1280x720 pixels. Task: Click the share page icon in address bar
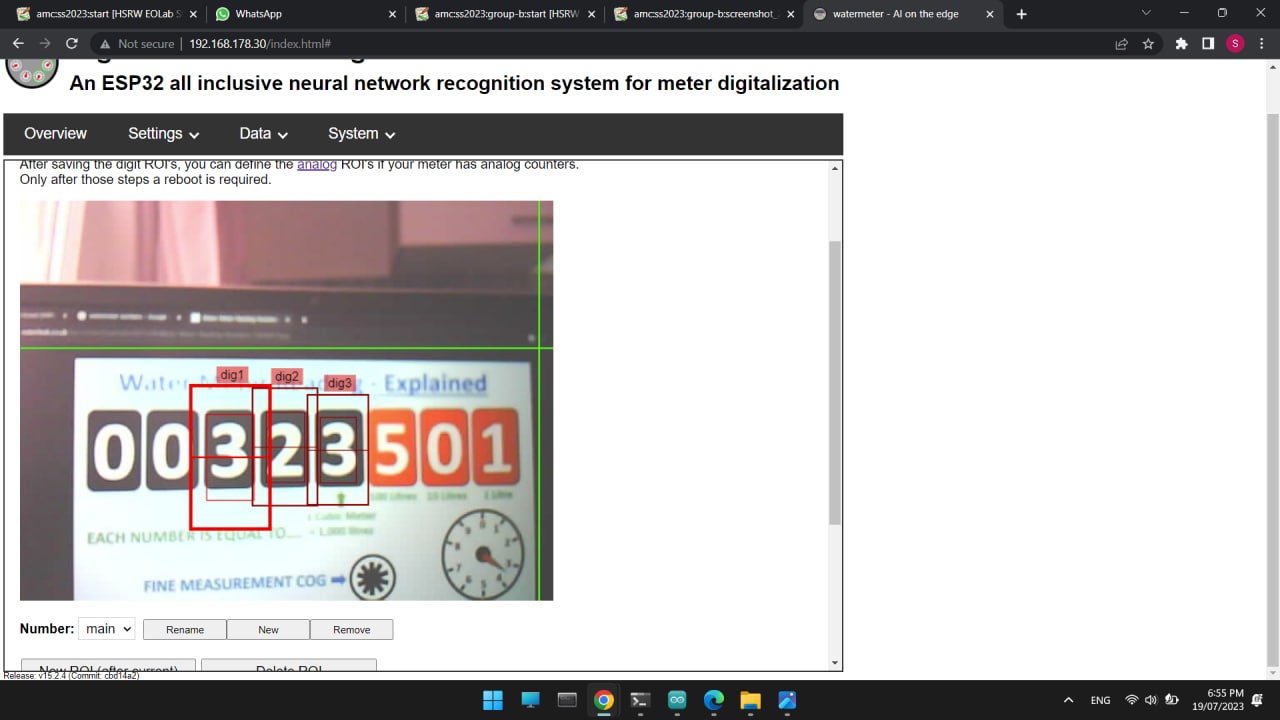pos(1121,44)
